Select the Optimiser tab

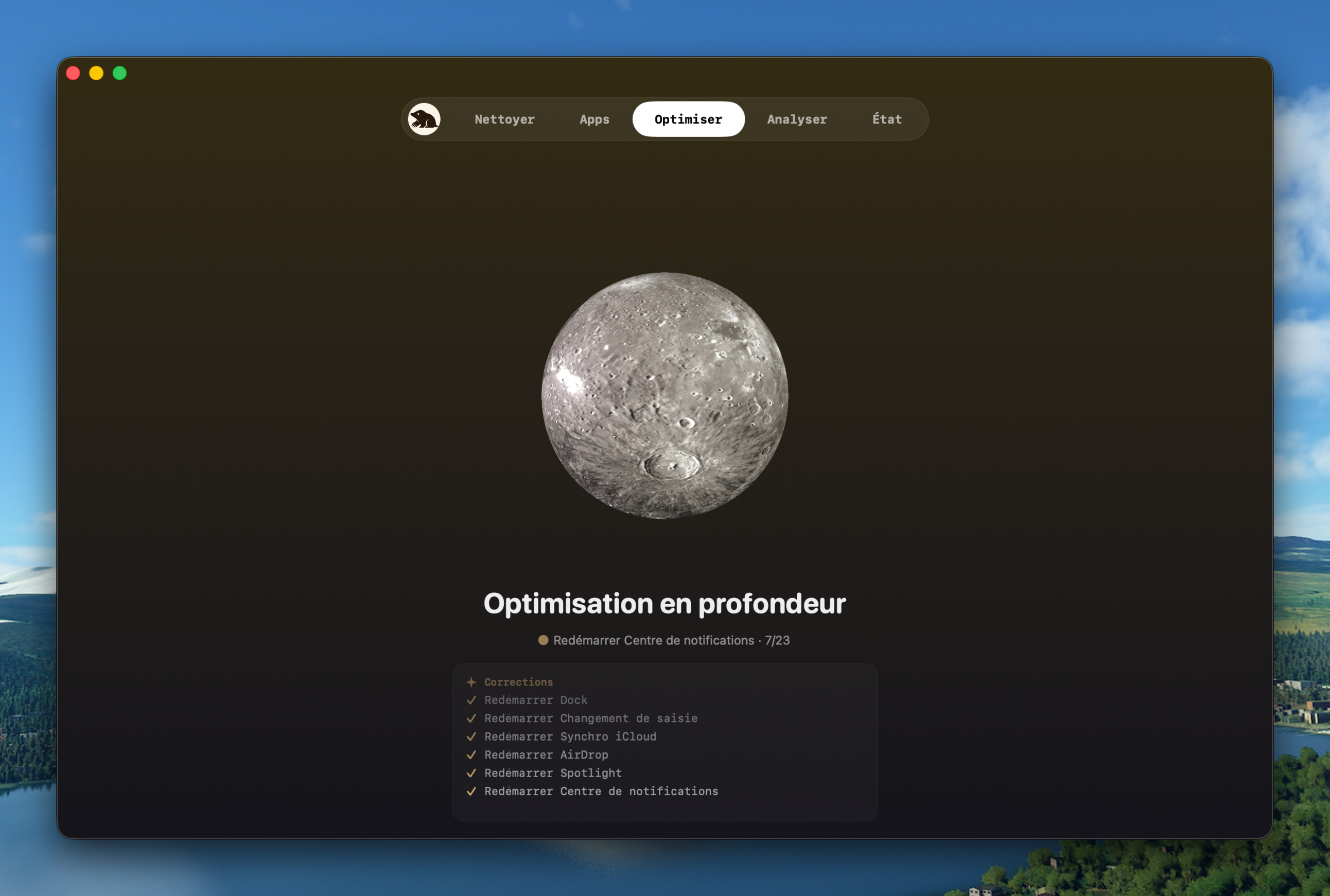pos(688,119)
